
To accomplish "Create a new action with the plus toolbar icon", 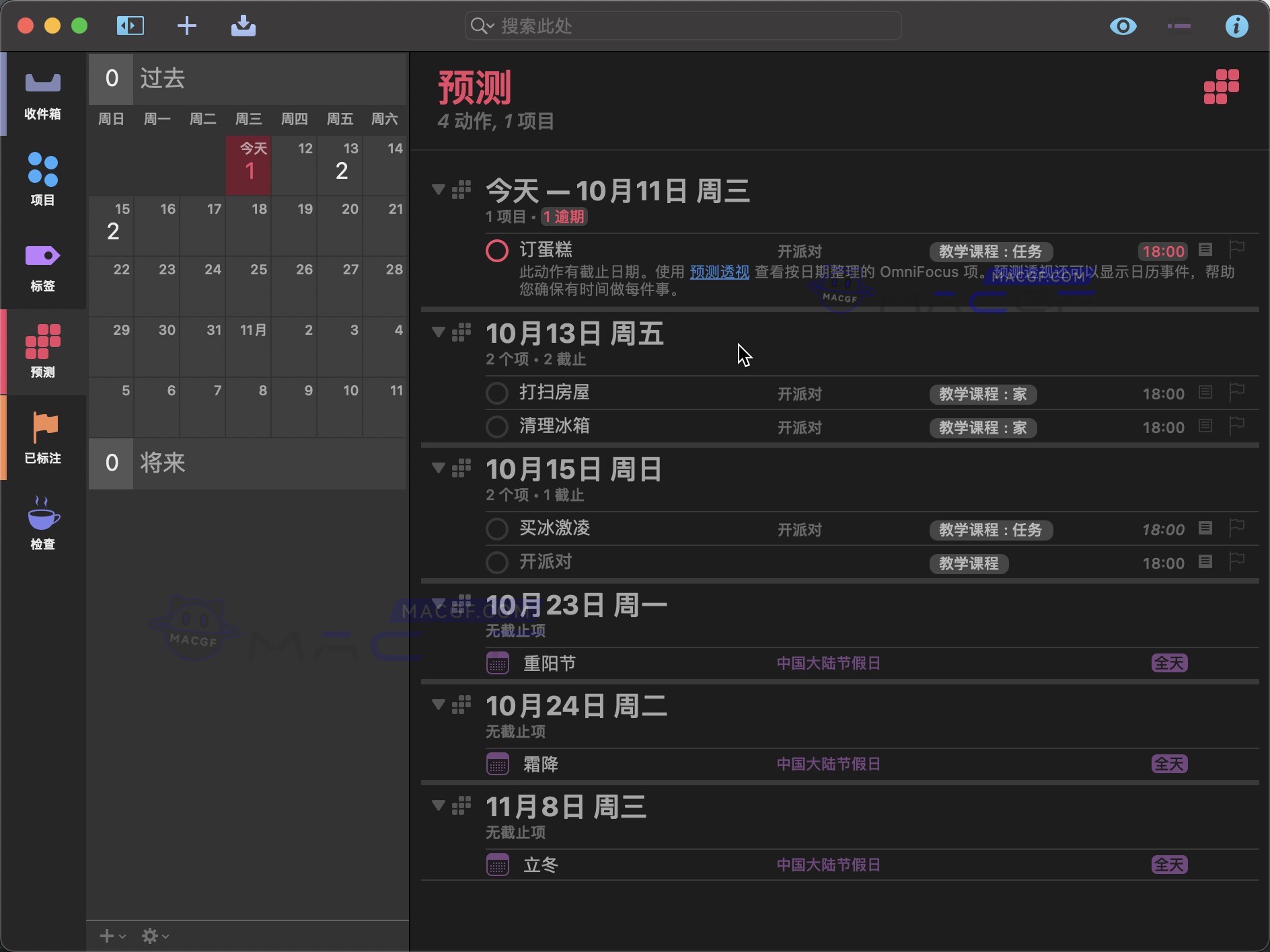I will pos(187,26).
